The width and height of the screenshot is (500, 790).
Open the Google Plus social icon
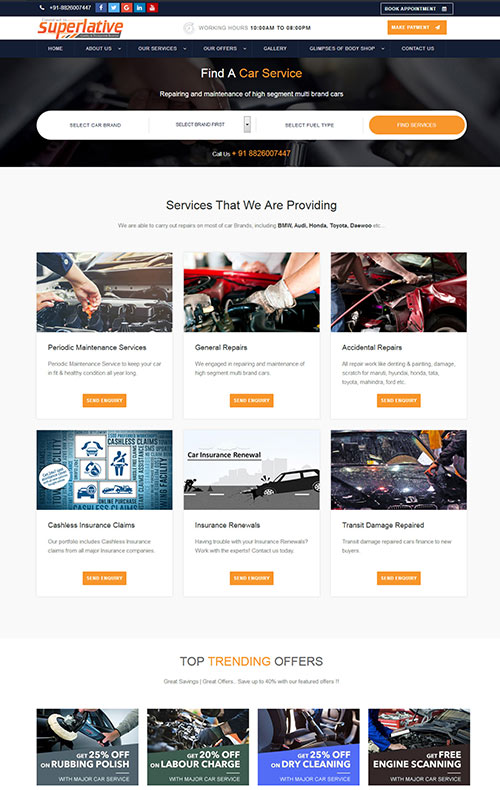click(x=127, y=8)
